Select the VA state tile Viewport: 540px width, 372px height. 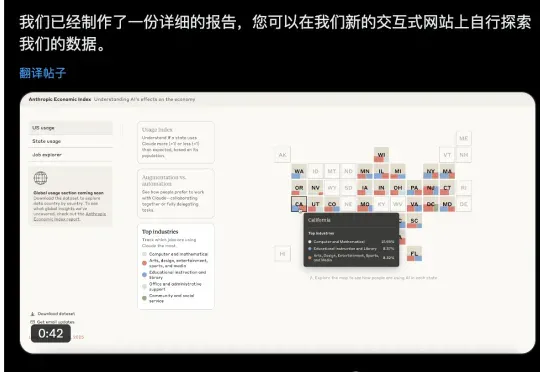414,204
